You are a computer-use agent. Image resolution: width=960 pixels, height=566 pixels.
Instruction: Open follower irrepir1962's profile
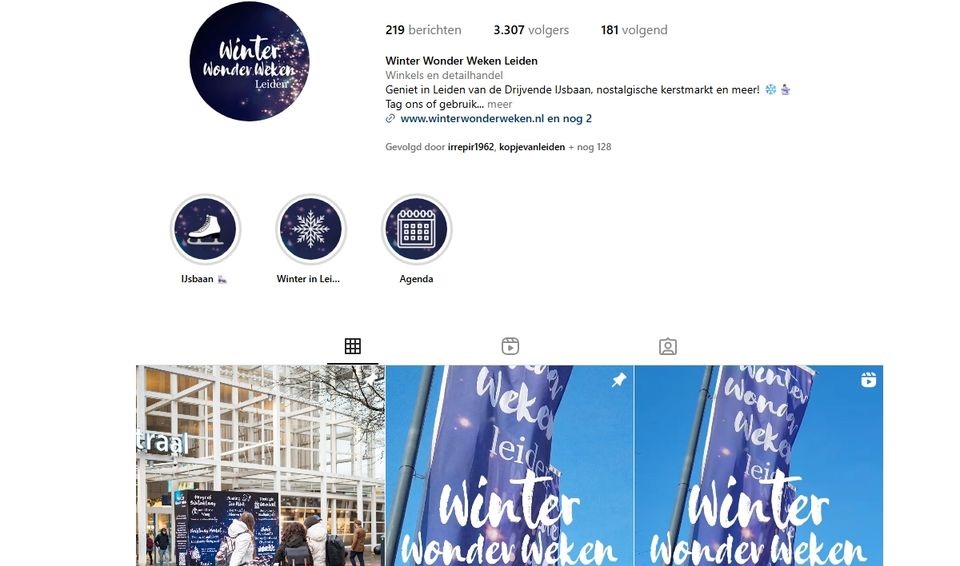pos(470,147)
